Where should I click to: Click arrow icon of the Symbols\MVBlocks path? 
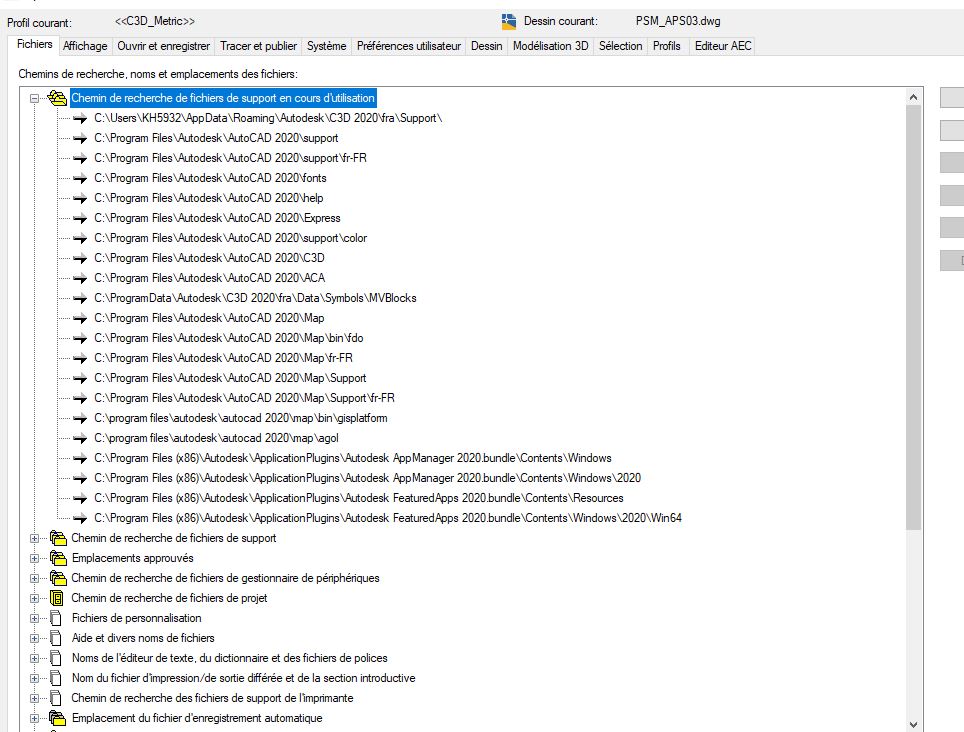(80, 298)
